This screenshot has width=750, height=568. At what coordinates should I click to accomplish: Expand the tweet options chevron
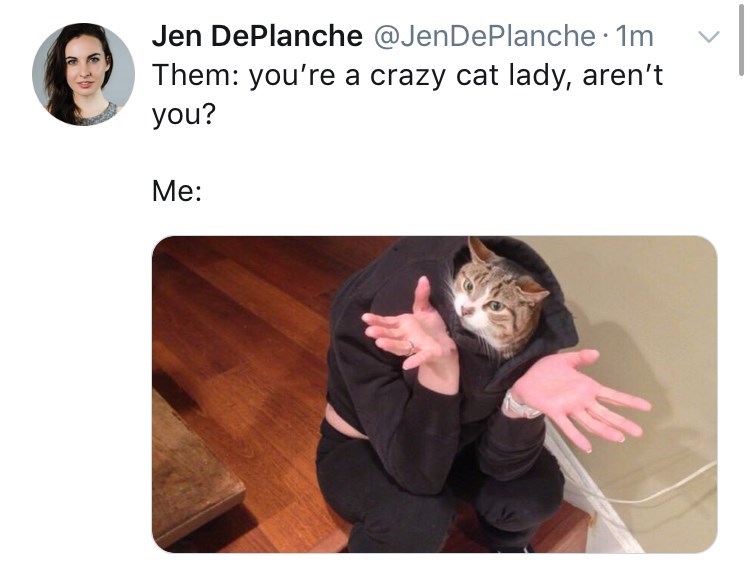click(708, 37)
